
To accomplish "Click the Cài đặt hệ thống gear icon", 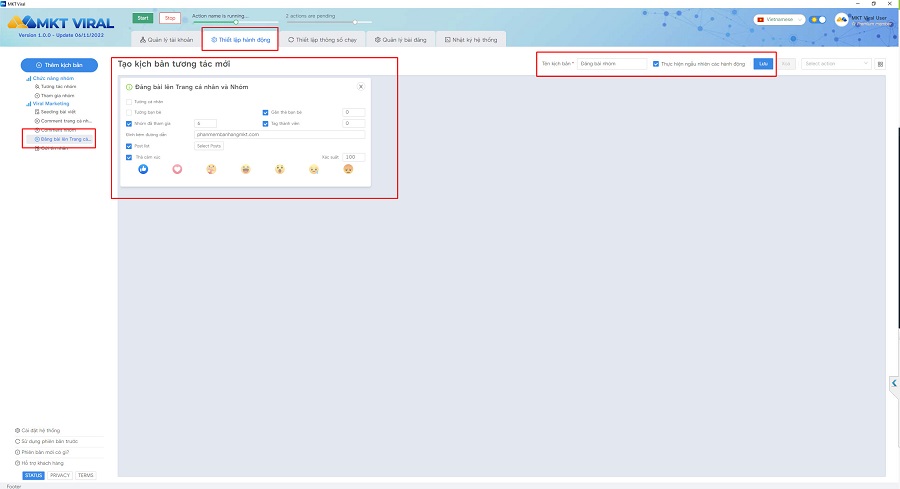I will (17, 430).
